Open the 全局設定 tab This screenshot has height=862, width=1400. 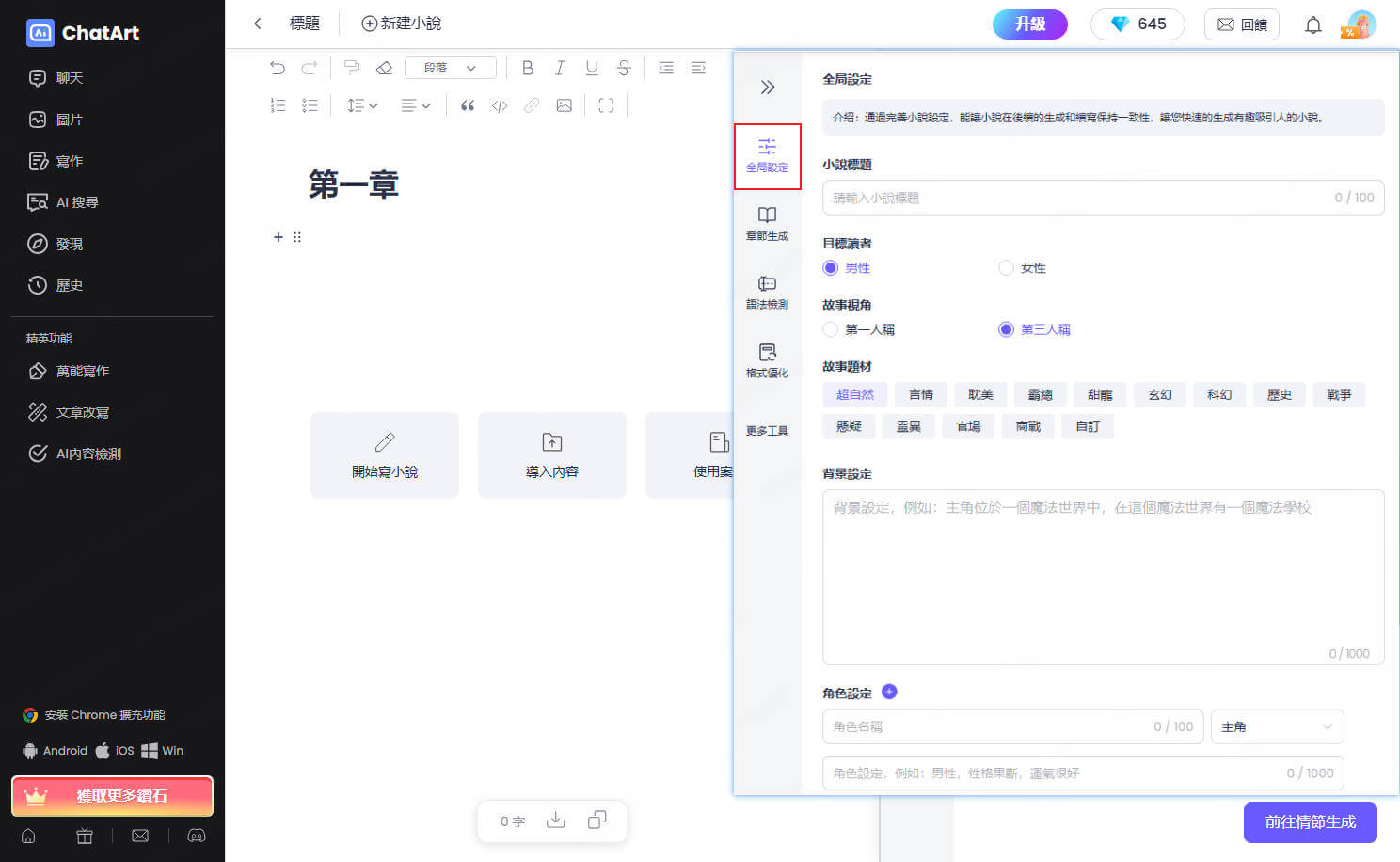point(768,156)
